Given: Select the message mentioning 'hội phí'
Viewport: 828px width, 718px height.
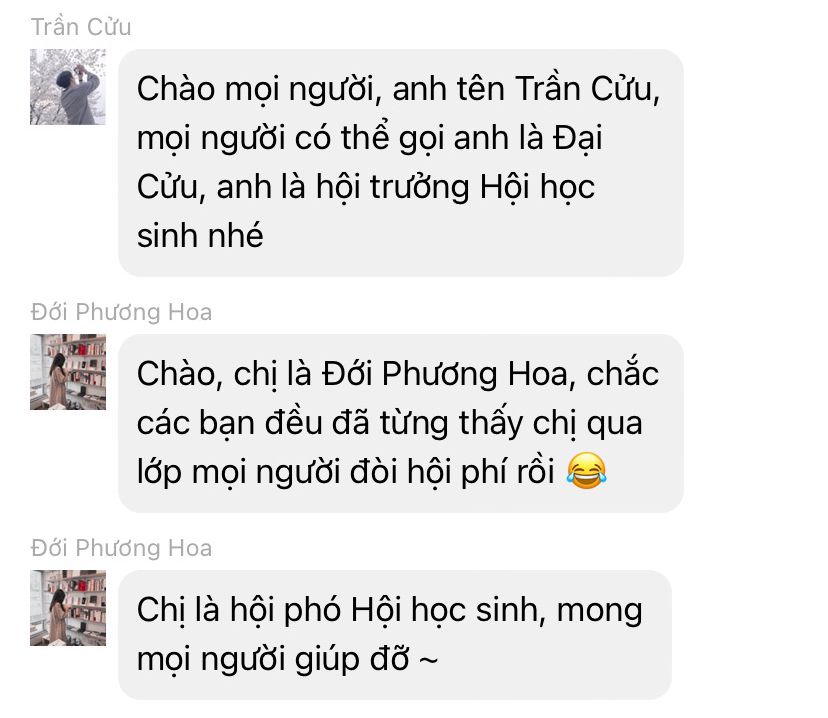Looking at the screenshot, I should click(401, 423).
